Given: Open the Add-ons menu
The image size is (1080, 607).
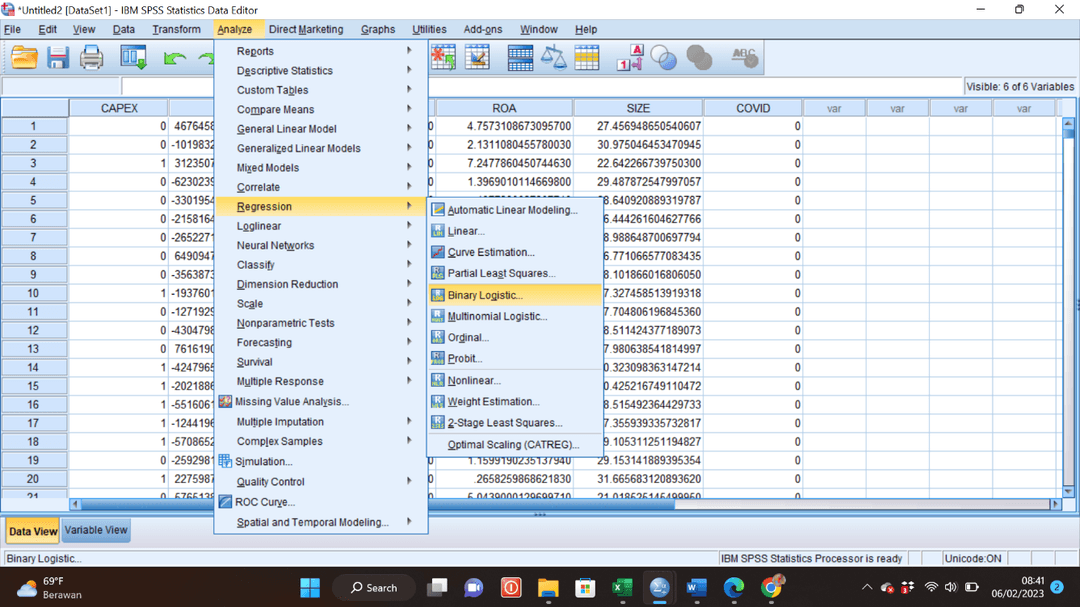Looking at the screenshot, I should pyautogui.click(x=483, y=30).
